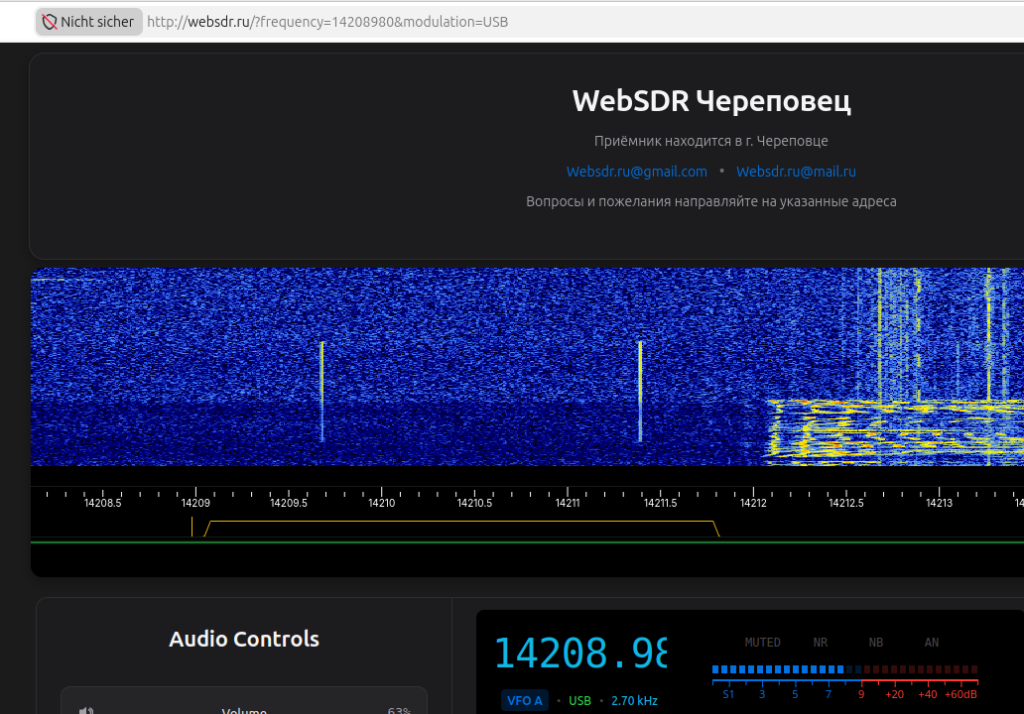Click the speaker icon beside Volume
Image resolution: width=1024 pixels, height=714 pixels.
pos(86,711)
